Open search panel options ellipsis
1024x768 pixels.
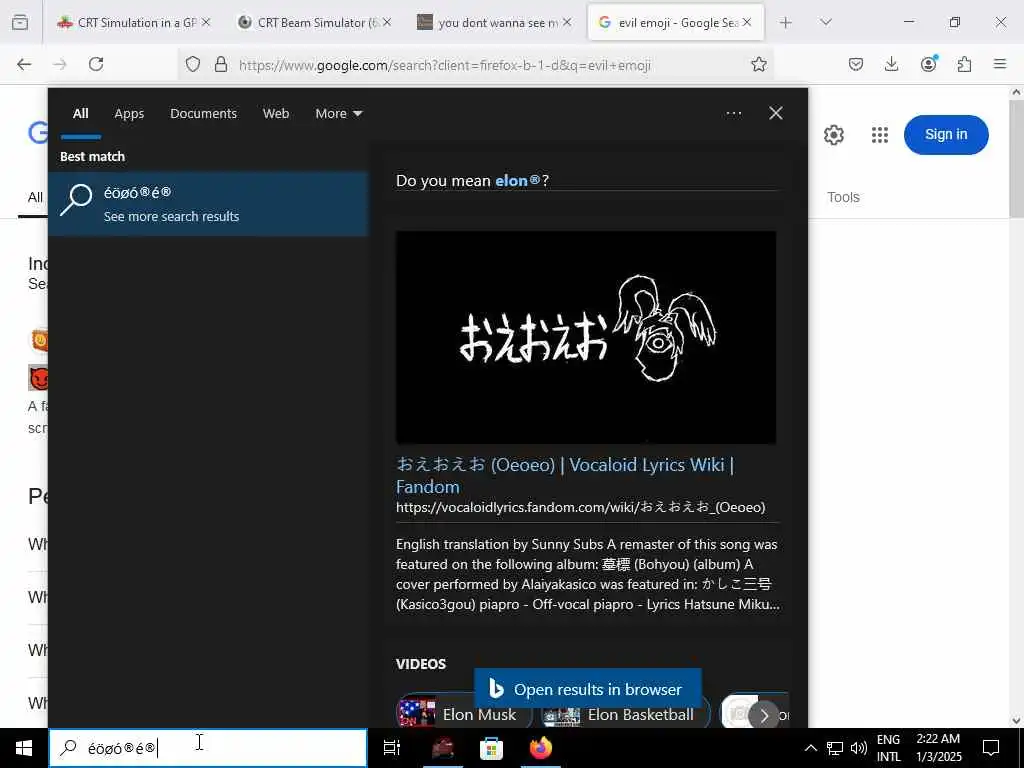pyautogui.click(x=733, y=113)
